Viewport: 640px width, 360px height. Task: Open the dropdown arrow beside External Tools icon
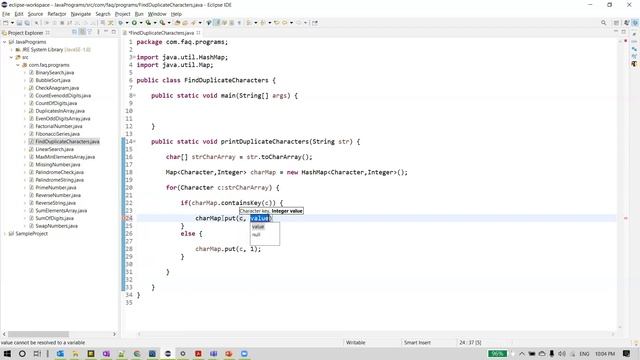(169, 23)
